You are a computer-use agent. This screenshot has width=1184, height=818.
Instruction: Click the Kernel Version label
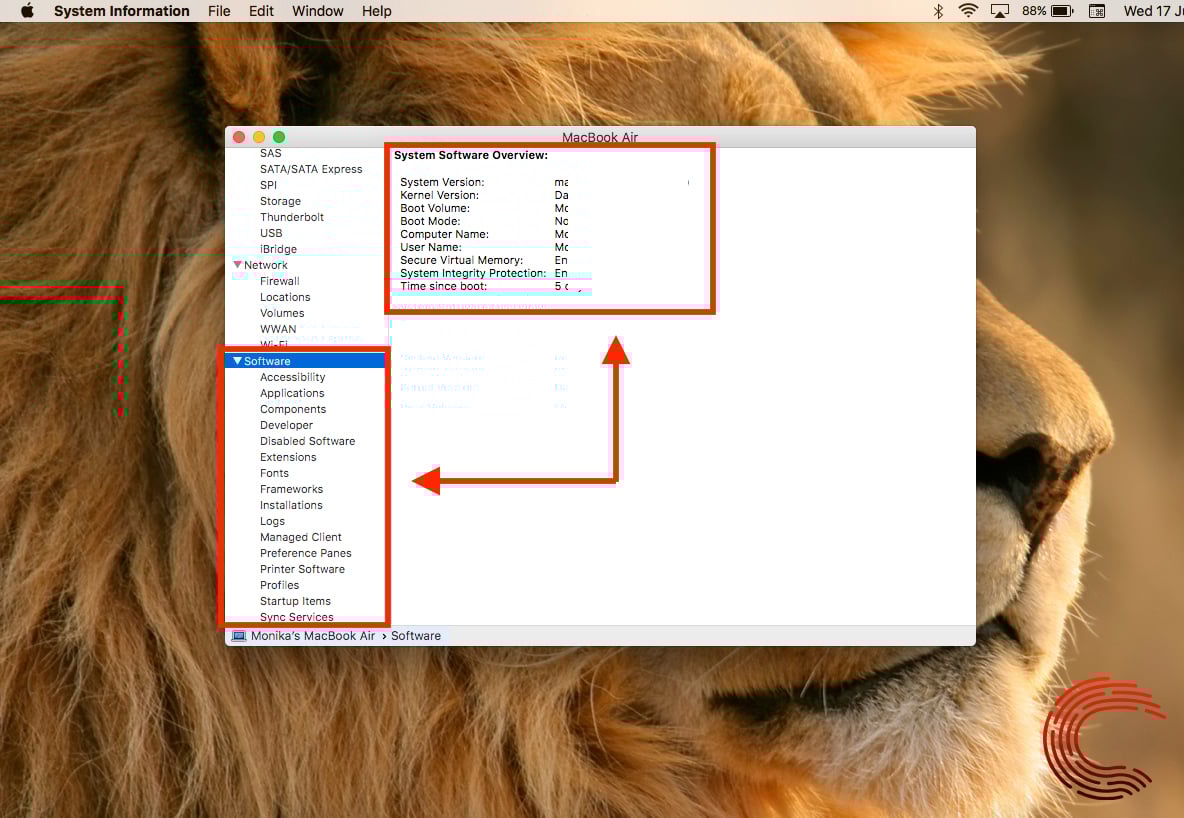click(x=439, y=196)
